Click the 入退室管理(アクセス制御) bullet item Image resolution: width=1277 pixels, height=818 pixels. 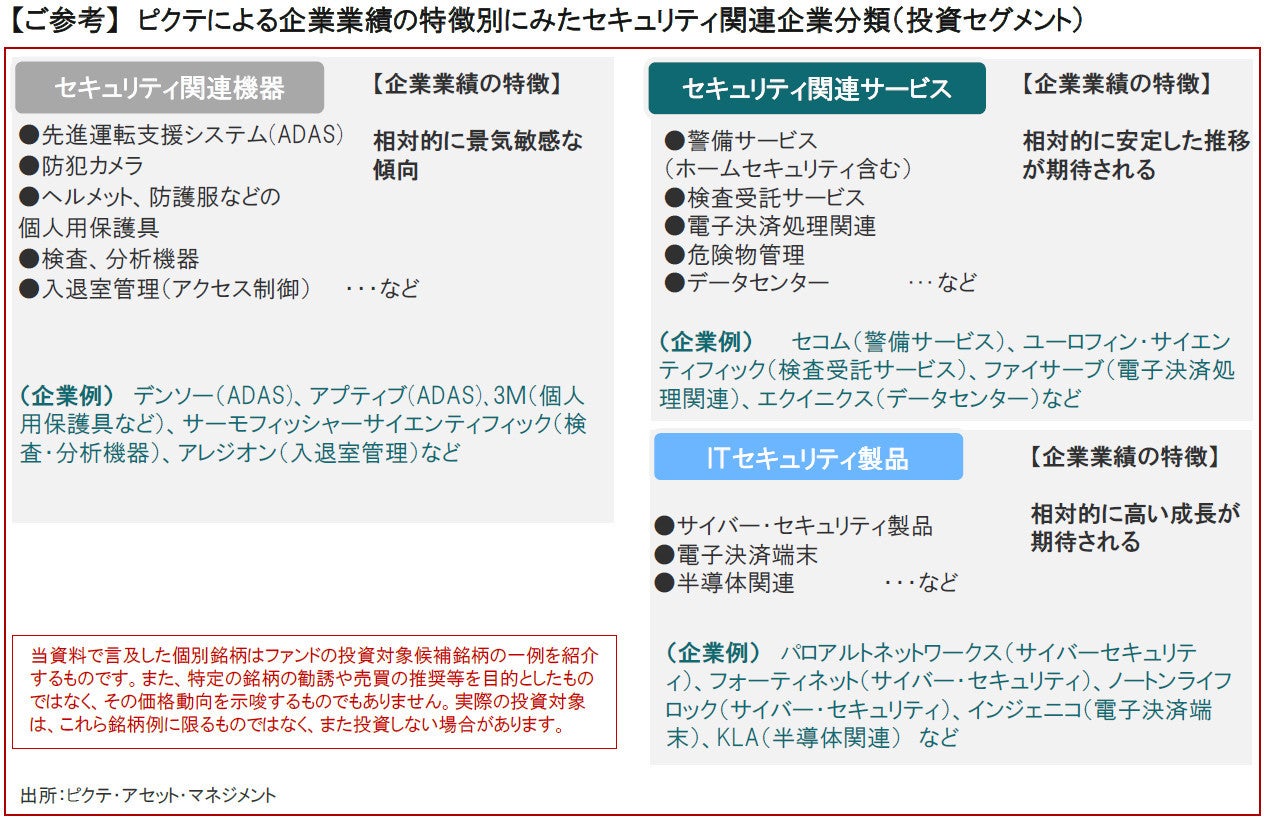pos(165,289)
